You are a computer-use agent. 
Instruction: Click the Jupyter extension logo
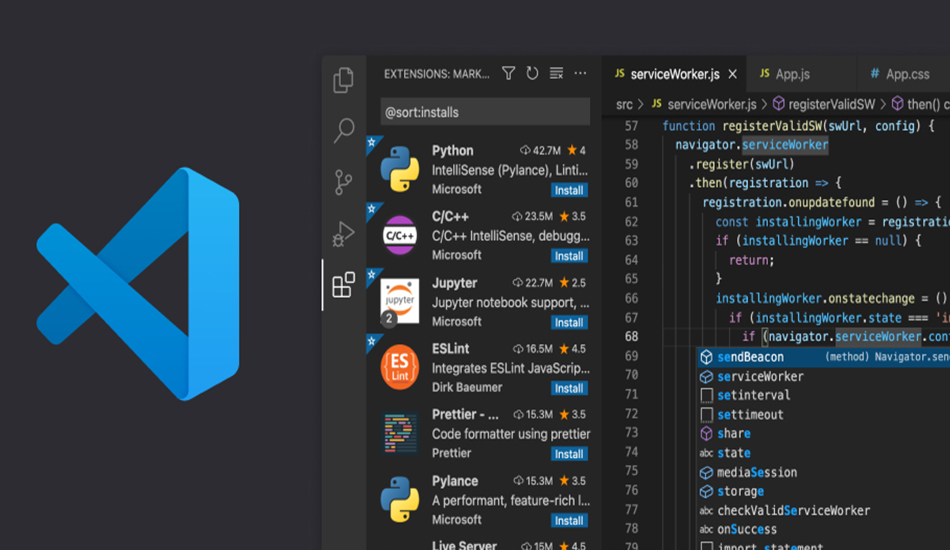[x=400, y=301]
